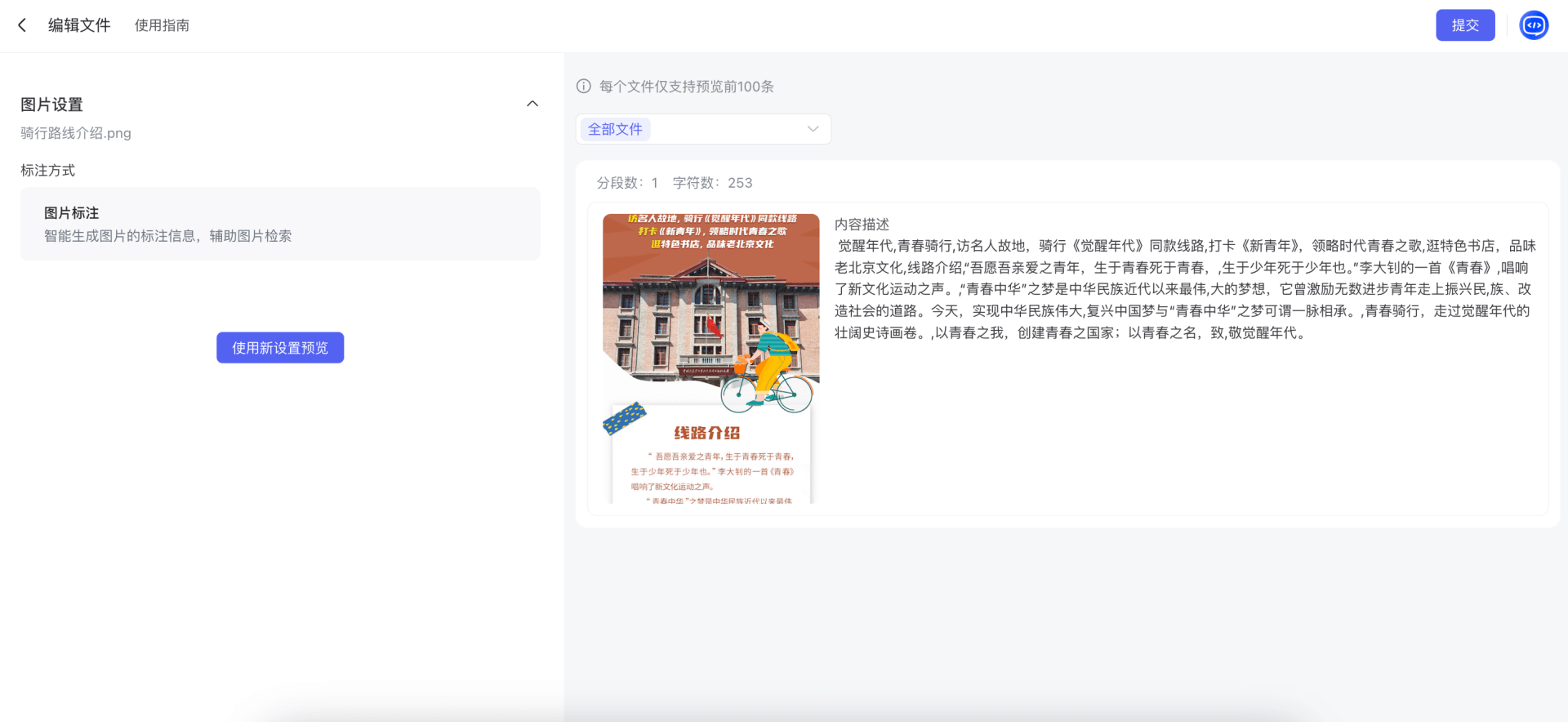Click the 标注方式 label
This screenshot has width=1568, height=722.
48,171
